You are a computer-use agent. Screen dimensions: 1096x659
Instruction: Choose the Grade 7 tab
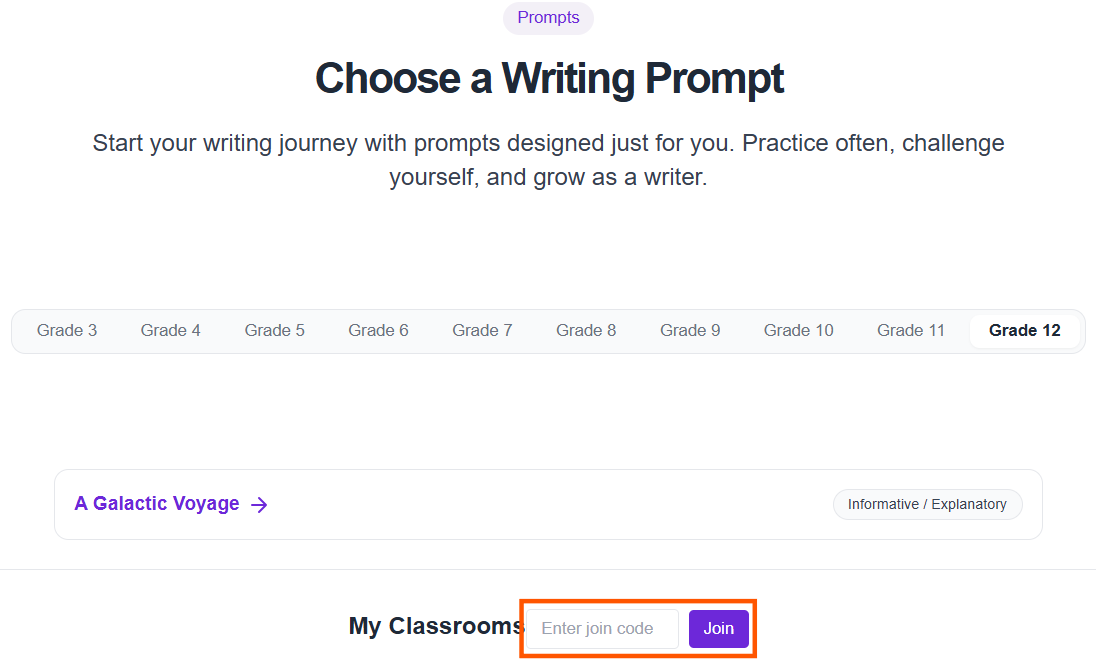[x=482, y=330]
